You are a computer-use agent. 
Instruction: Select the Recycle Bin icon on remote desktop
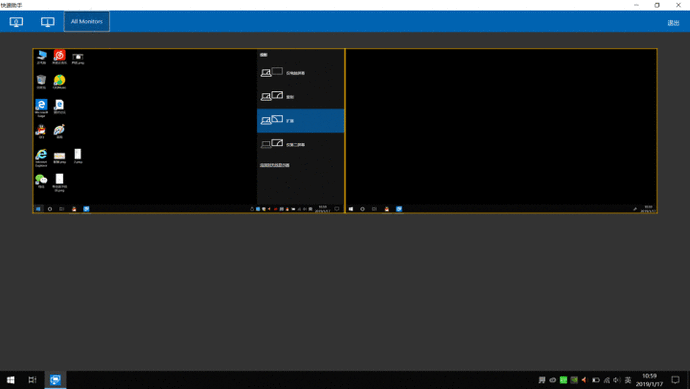tap(41, 82)
